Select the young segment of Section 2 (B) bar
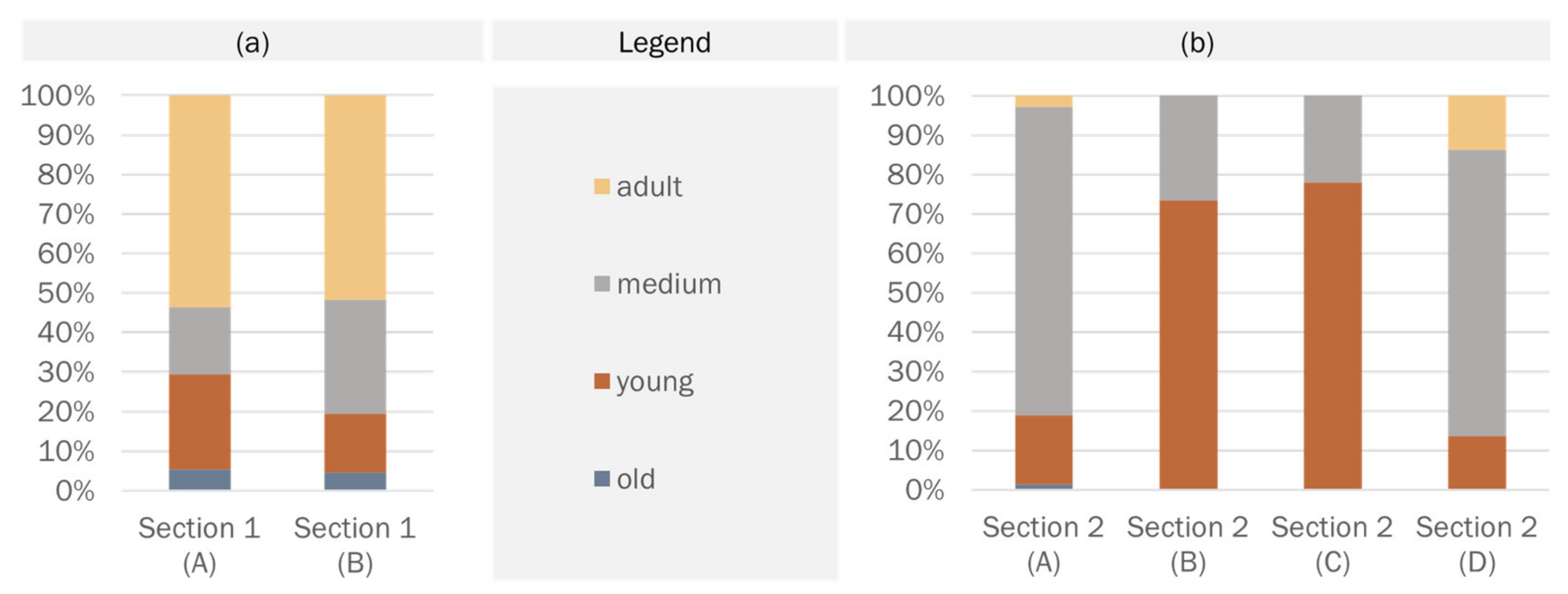 coord(1188,344)
